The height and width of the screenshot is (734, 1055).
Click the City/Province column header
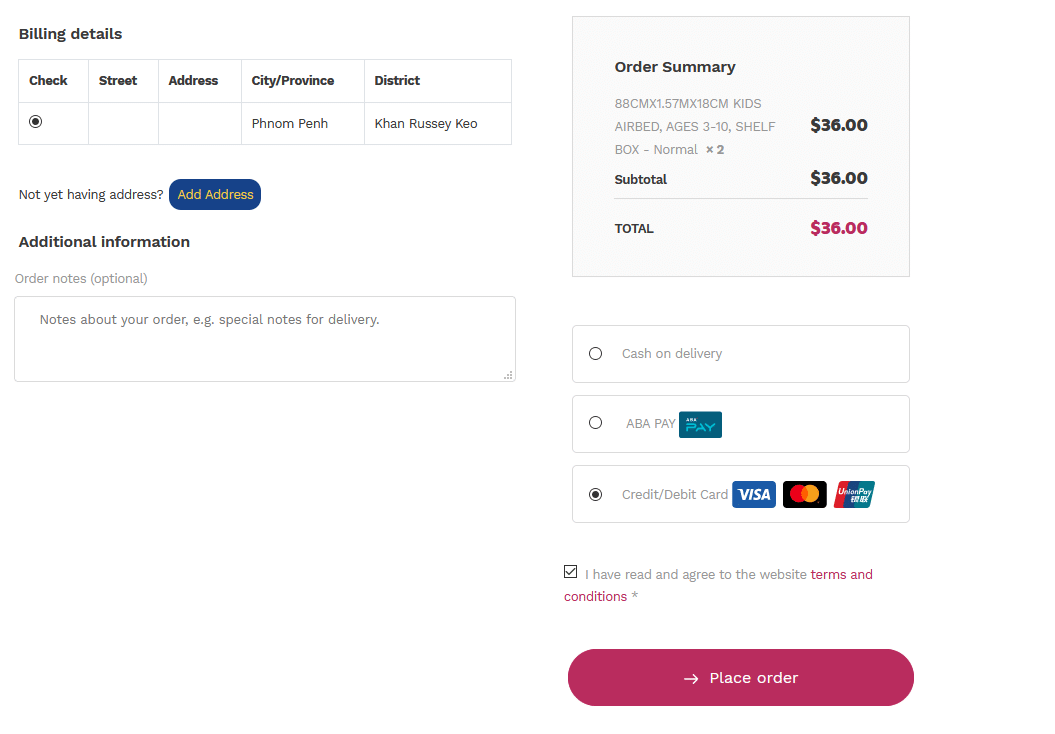point(293,80)
